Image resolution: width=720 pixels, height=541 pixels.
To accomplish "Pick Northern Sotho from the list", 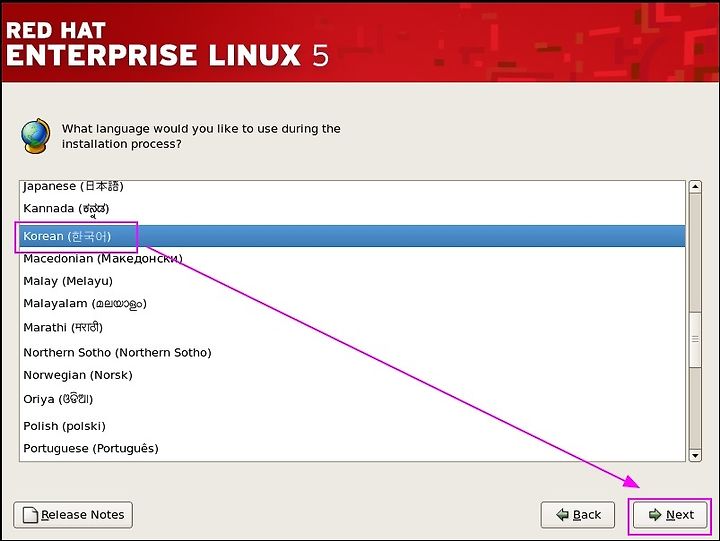I will (x=352, y=352).
